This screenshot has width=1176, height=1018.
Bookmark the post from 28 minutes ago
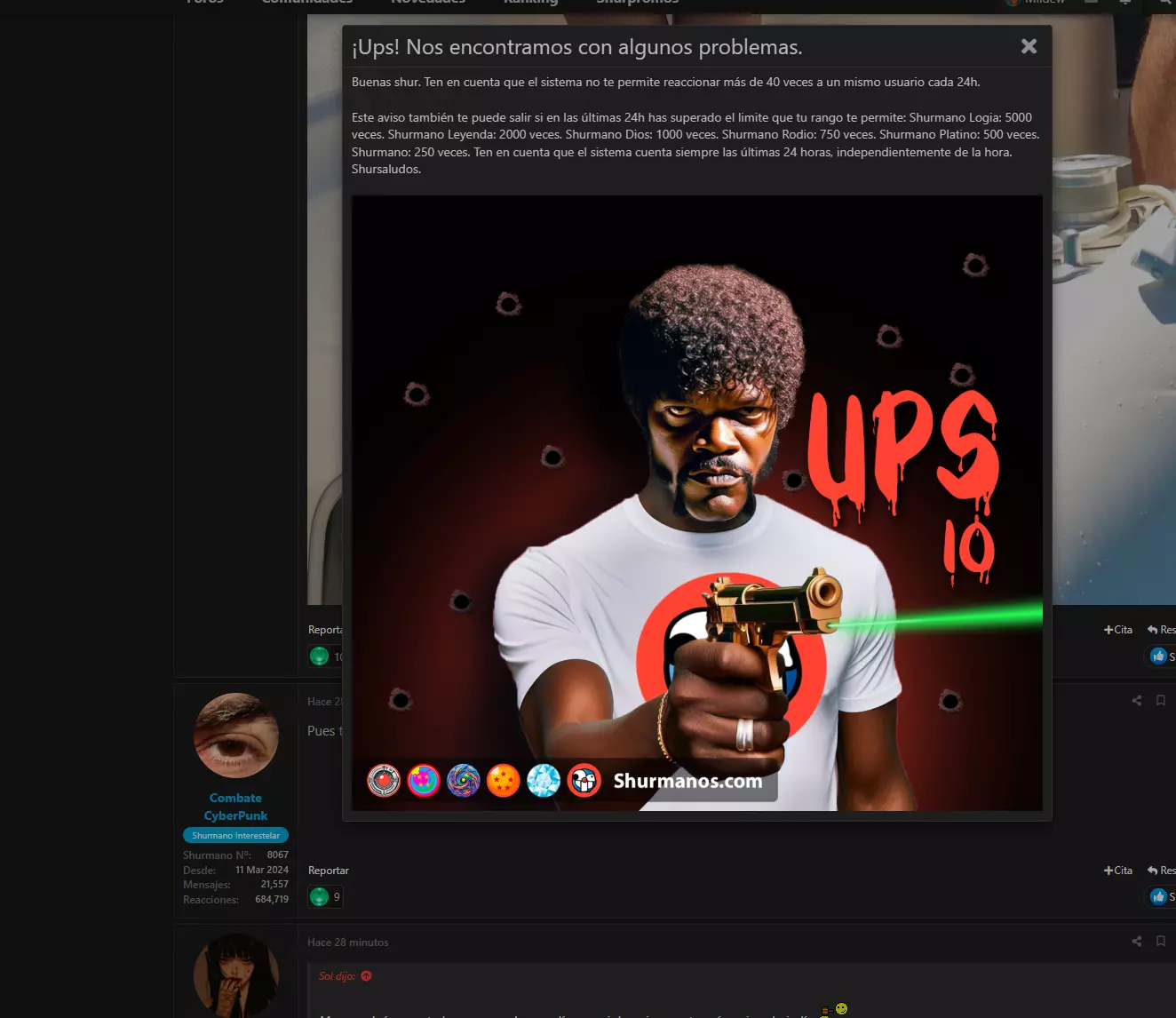[1161, 942]
